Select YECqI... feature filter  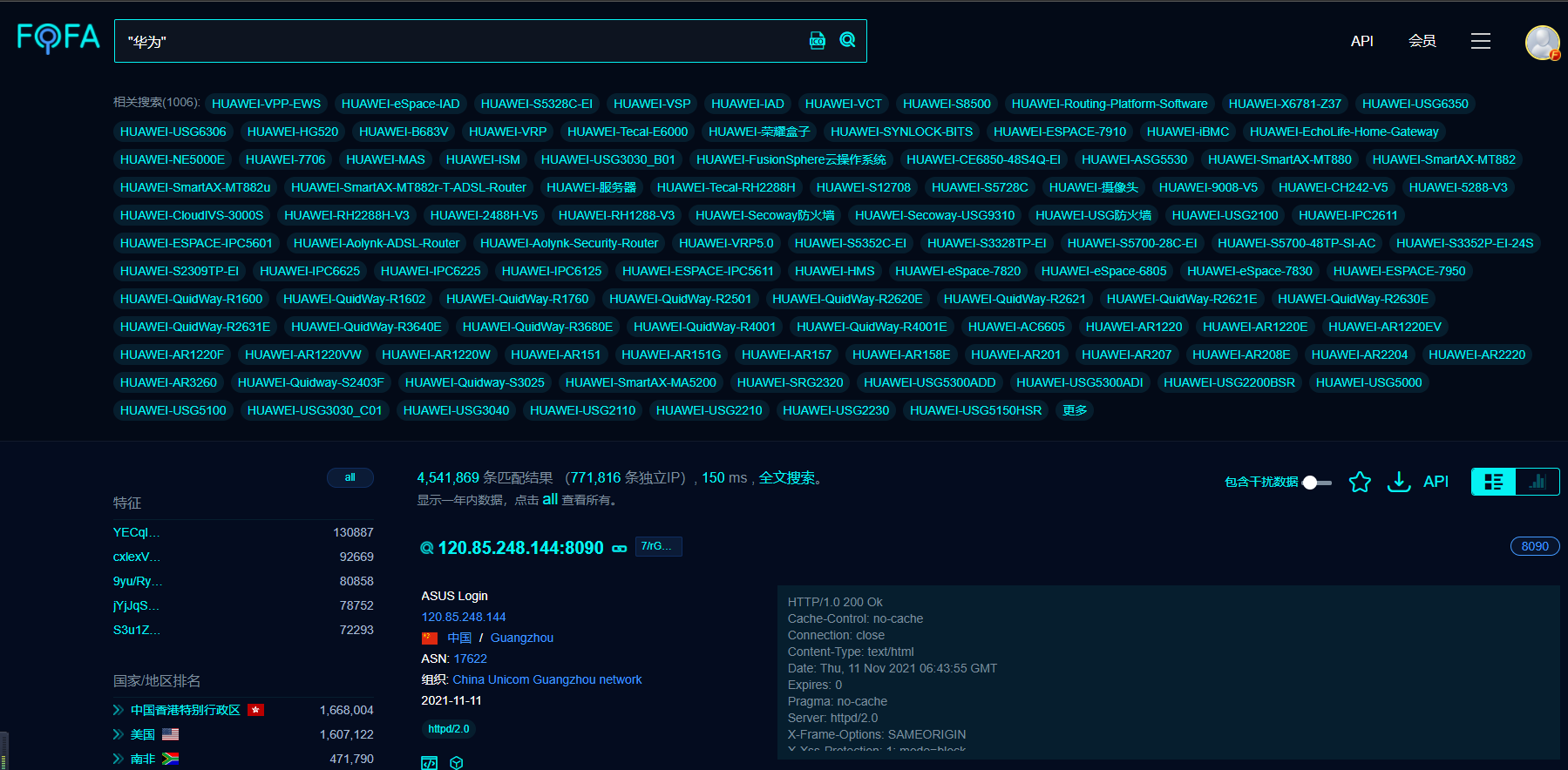pos(136,532)
